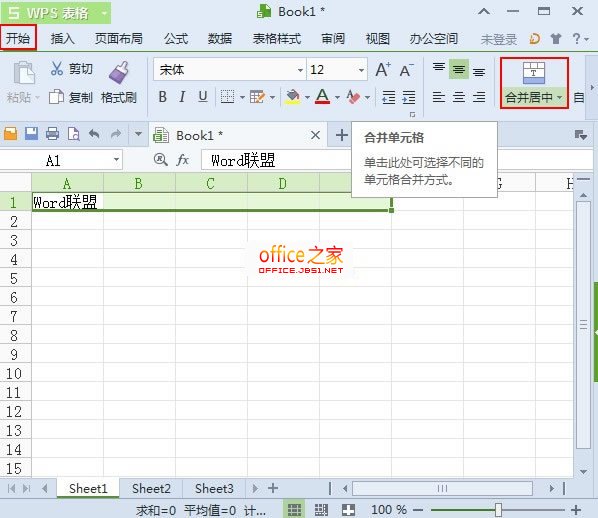This screenshot has width=598, height=518.
Task: Click the fx insert function icon
Action: click(x=183, y=159)
